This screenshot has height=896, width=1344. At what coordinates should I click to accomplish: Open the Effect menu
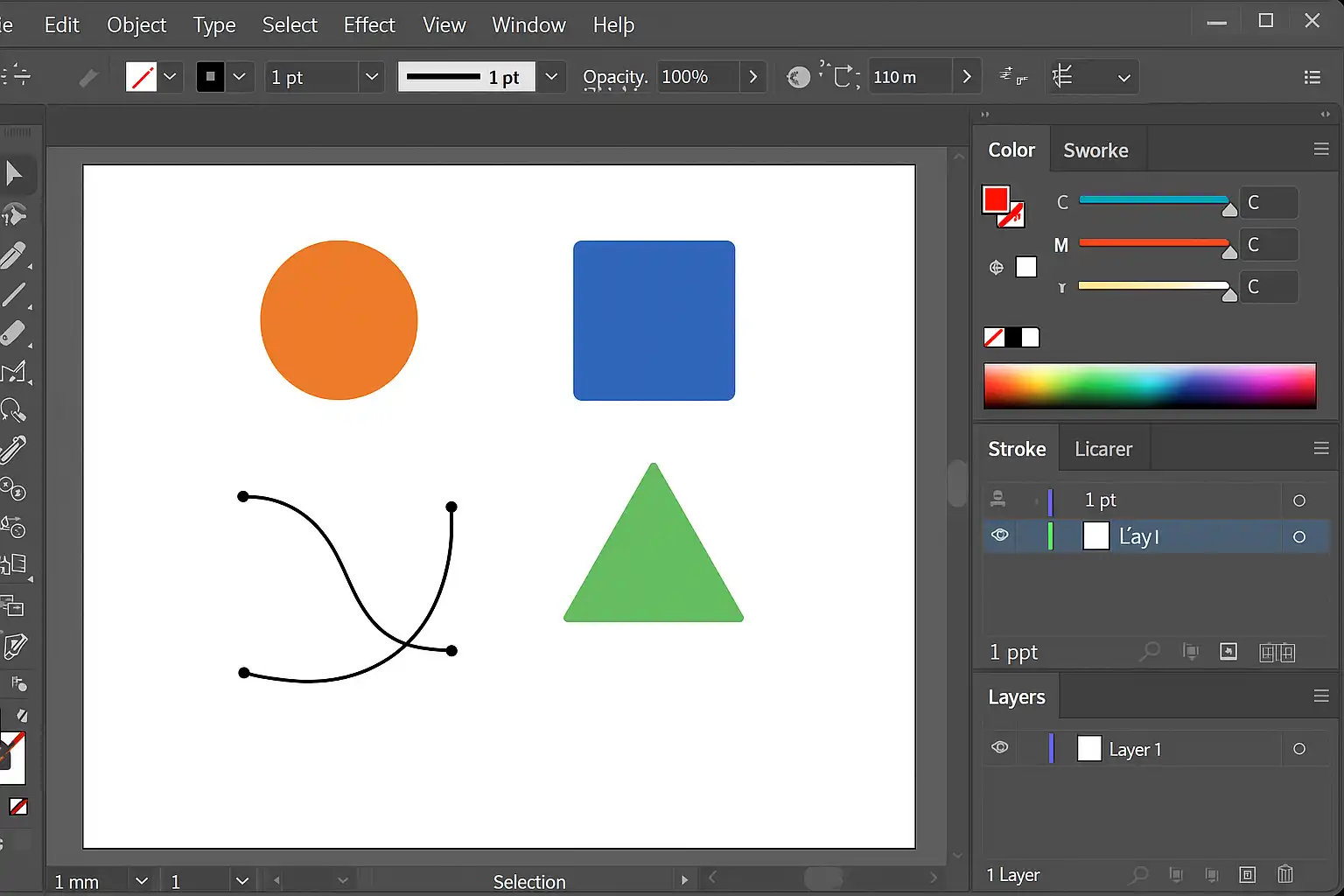pyautogui.click(x=369, y=25)
